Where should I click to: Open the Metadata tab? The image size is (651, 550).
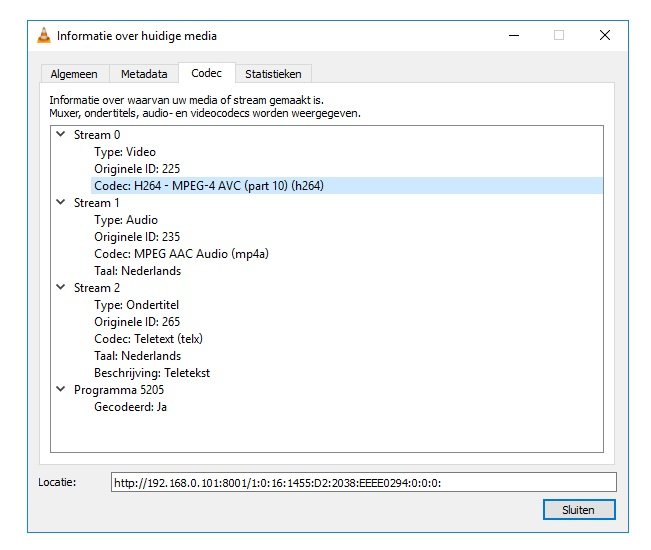click(x=144, y=74)
